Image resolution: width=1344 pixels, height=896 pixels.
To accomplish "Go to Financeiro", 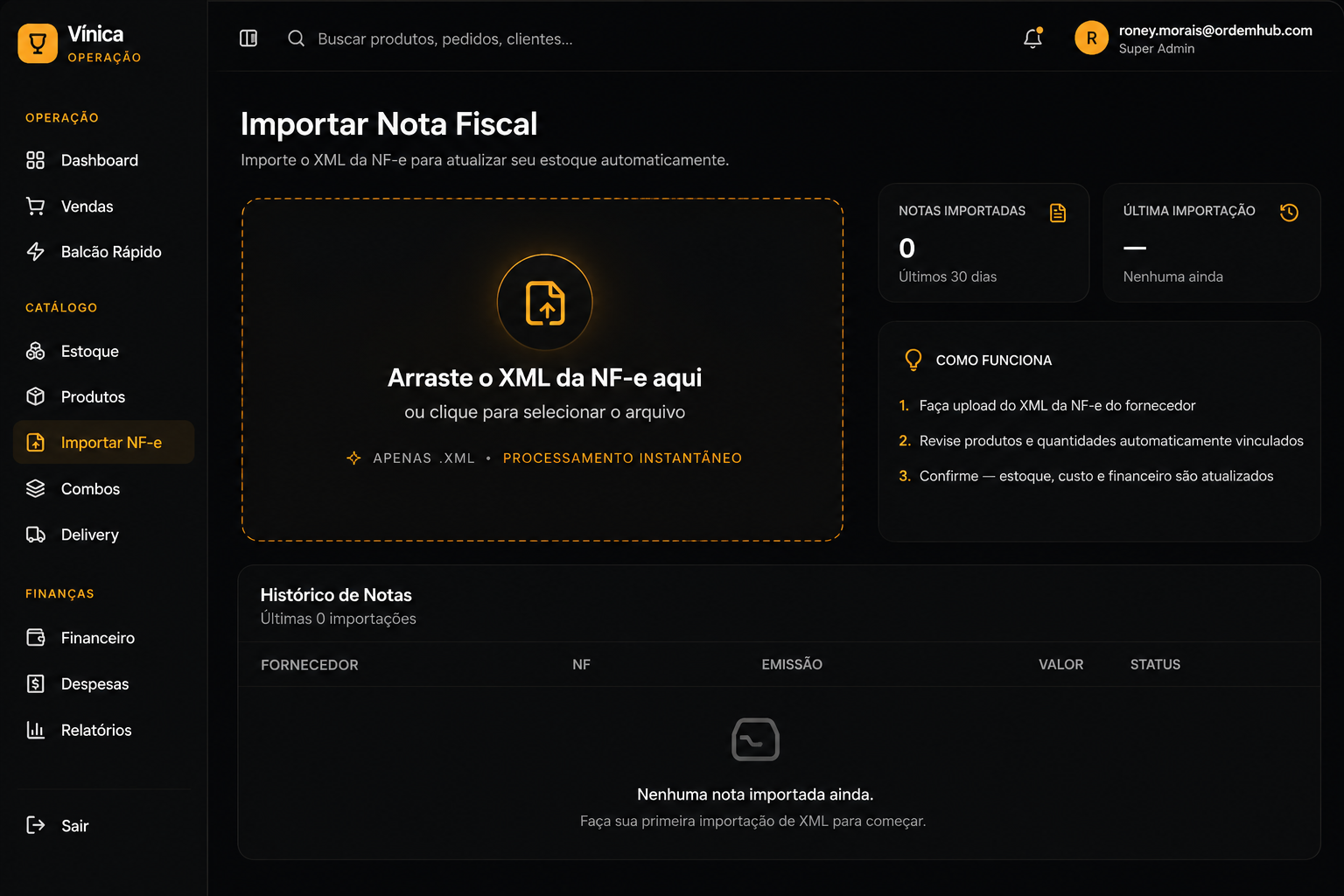I will pos(103,638).
